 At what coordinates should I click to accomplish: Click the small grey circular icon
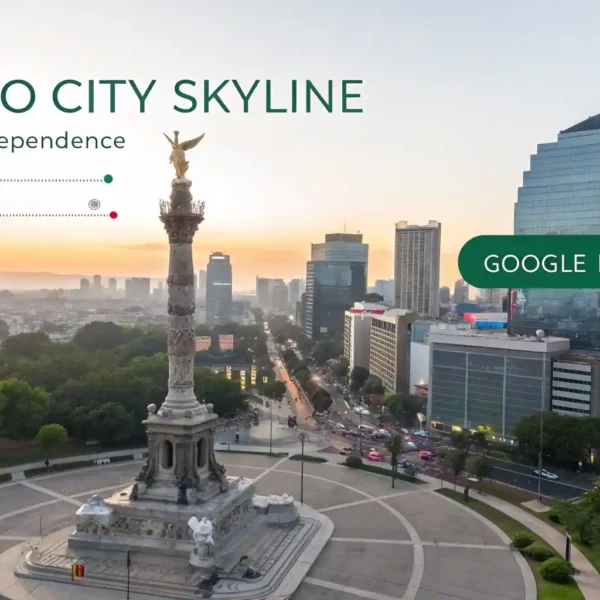tap(94, 204)
